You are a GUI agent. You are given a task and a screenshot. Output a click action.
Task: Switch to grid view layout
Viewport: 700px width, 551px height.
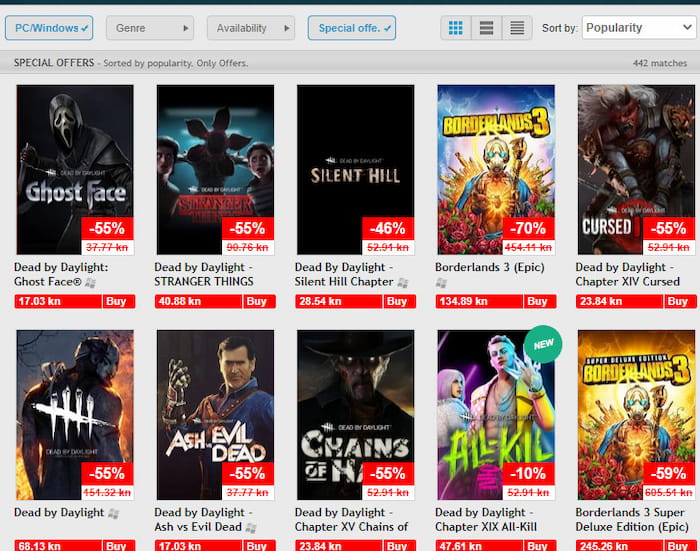pos(455,28)
